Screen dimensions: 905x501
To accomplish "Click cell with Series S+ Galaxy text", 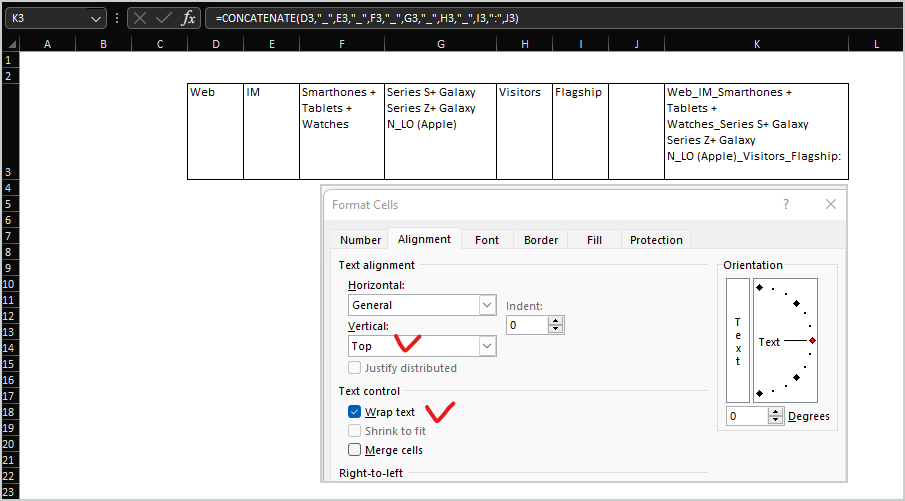I will [x=440, y=132].
